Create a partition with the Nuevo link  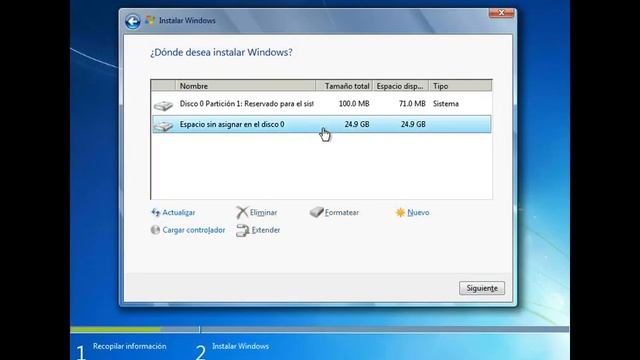point(418,212)
